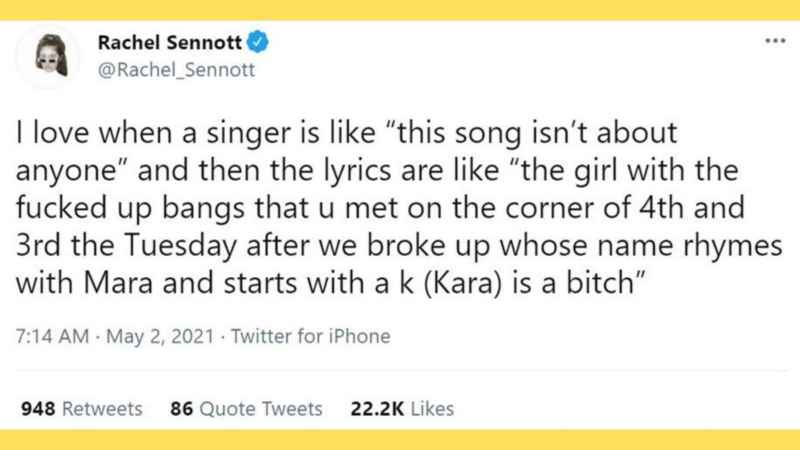Click the 86 quote tweet count number

point(182,408)
